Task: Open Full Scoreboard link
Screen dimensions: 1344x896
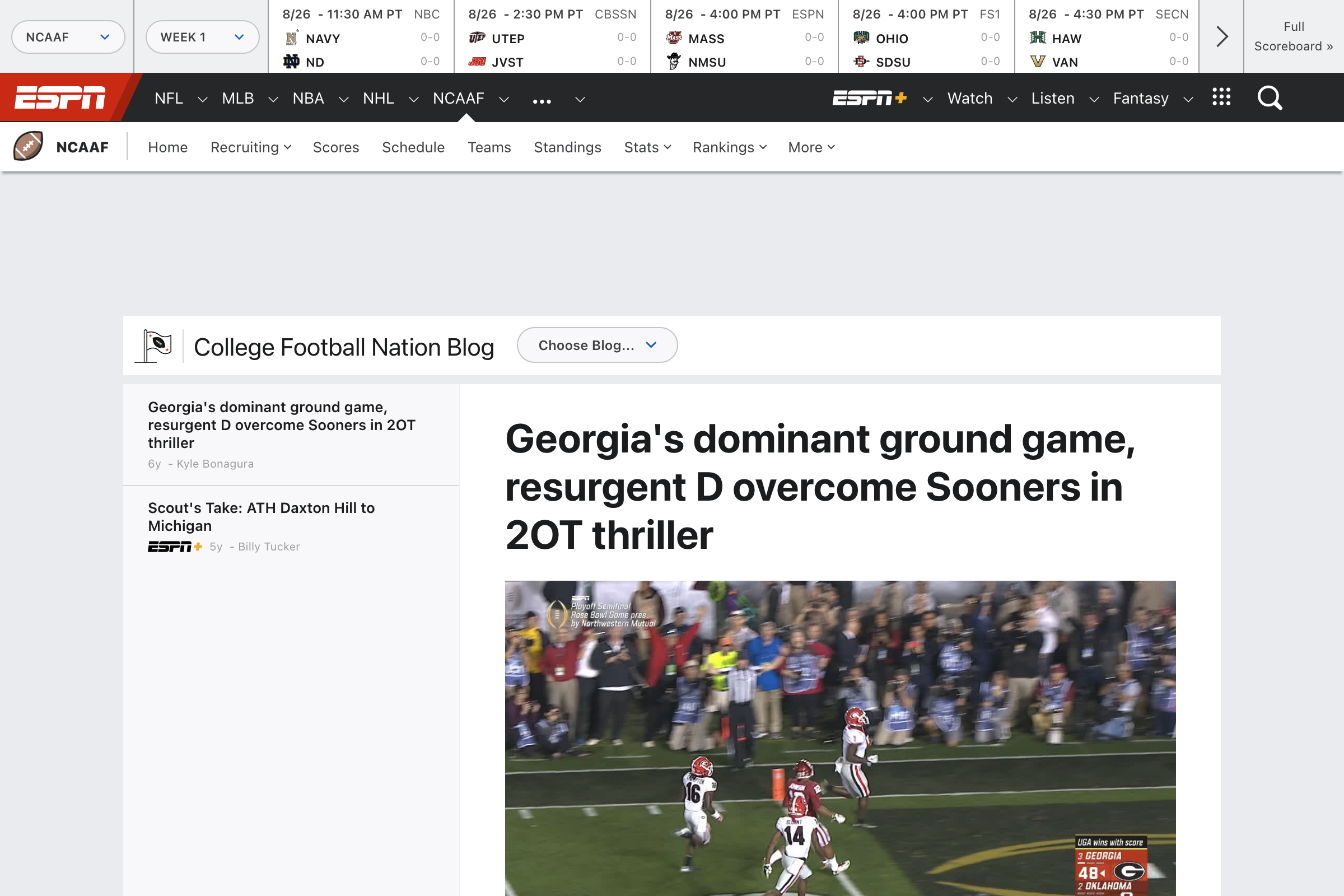Action: point(1293,36)
